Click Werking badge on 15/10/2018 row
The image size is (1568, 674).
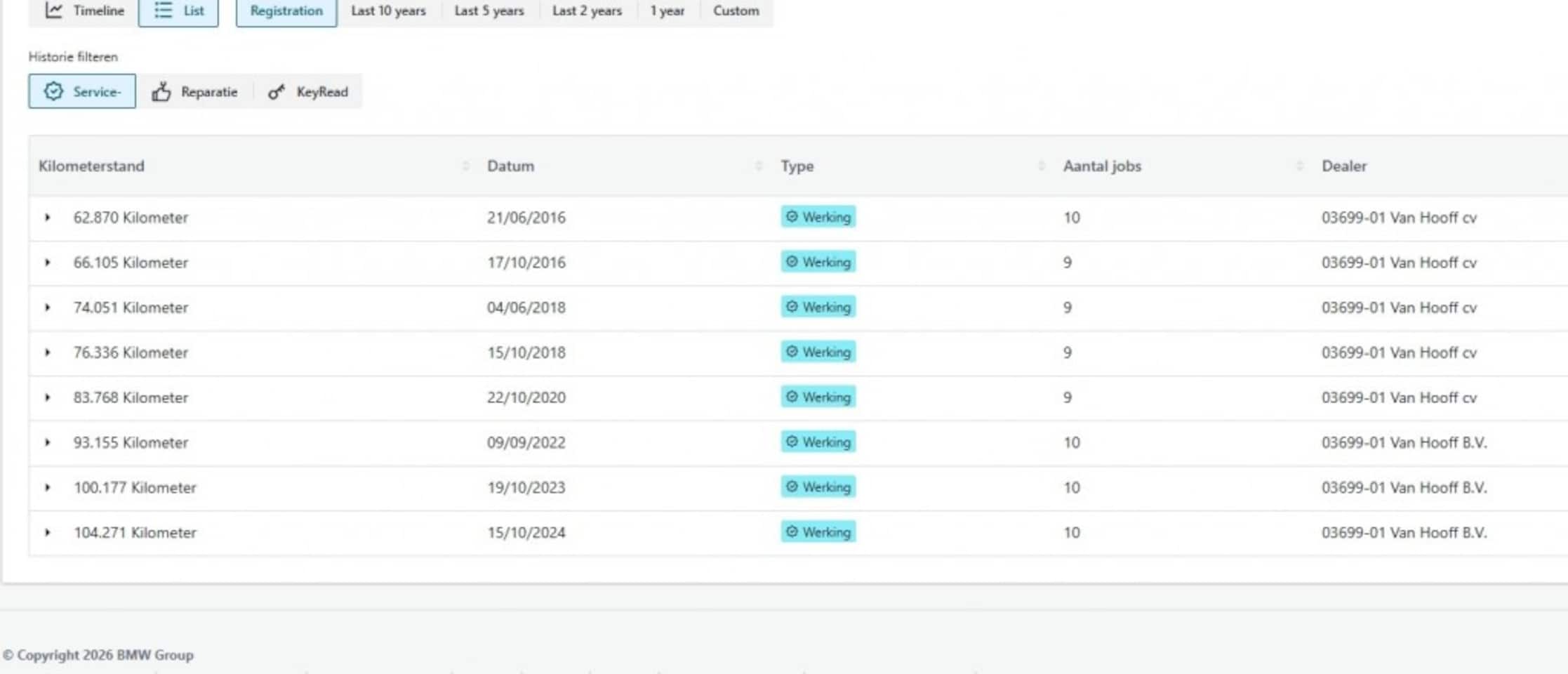click(818, 352)
